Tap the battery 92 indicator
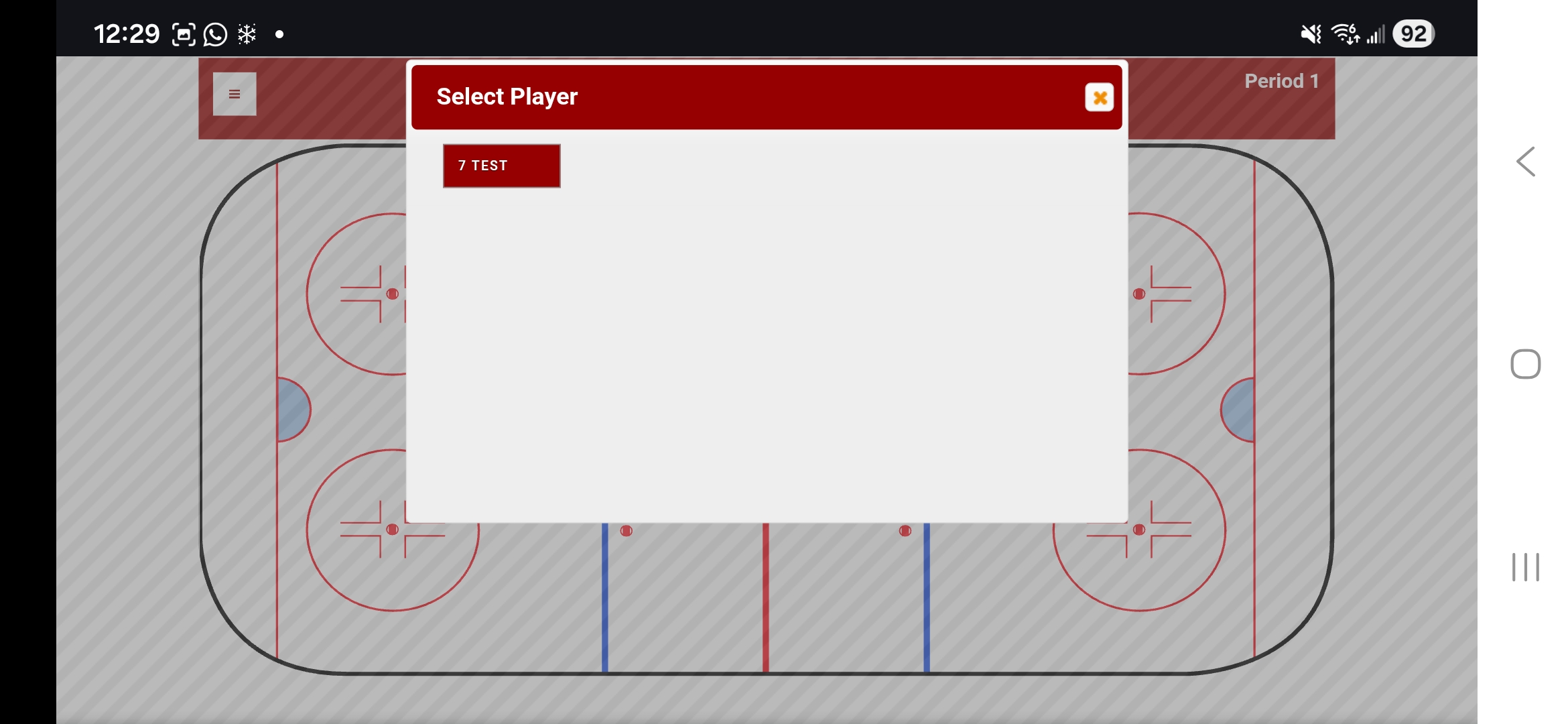This screenshot has height=724, width=1568. click(1413, 33)
